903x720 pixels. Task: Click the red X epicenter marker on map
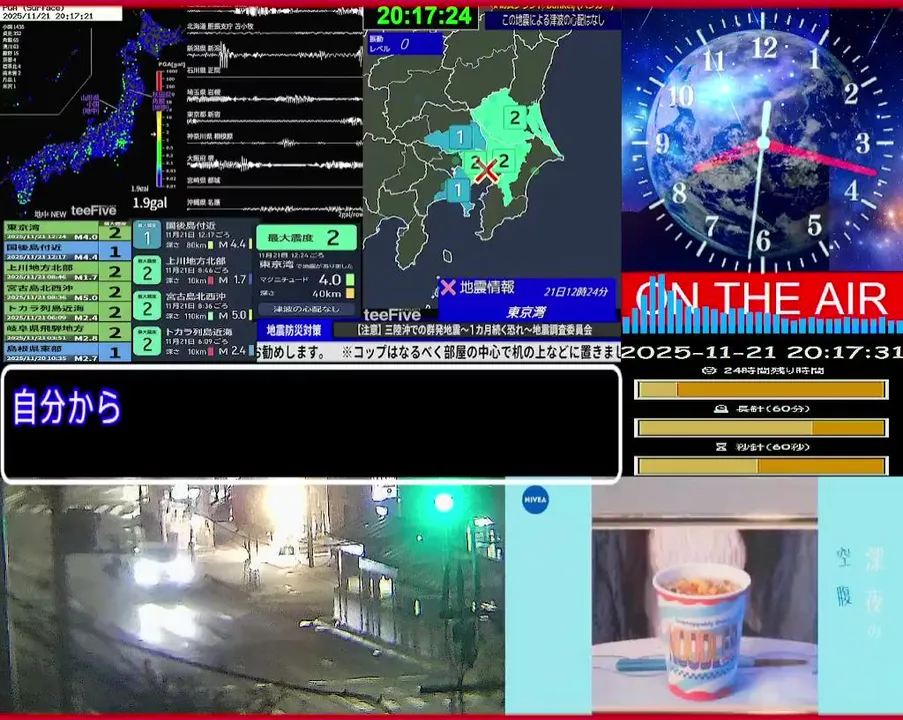point(487,171)
